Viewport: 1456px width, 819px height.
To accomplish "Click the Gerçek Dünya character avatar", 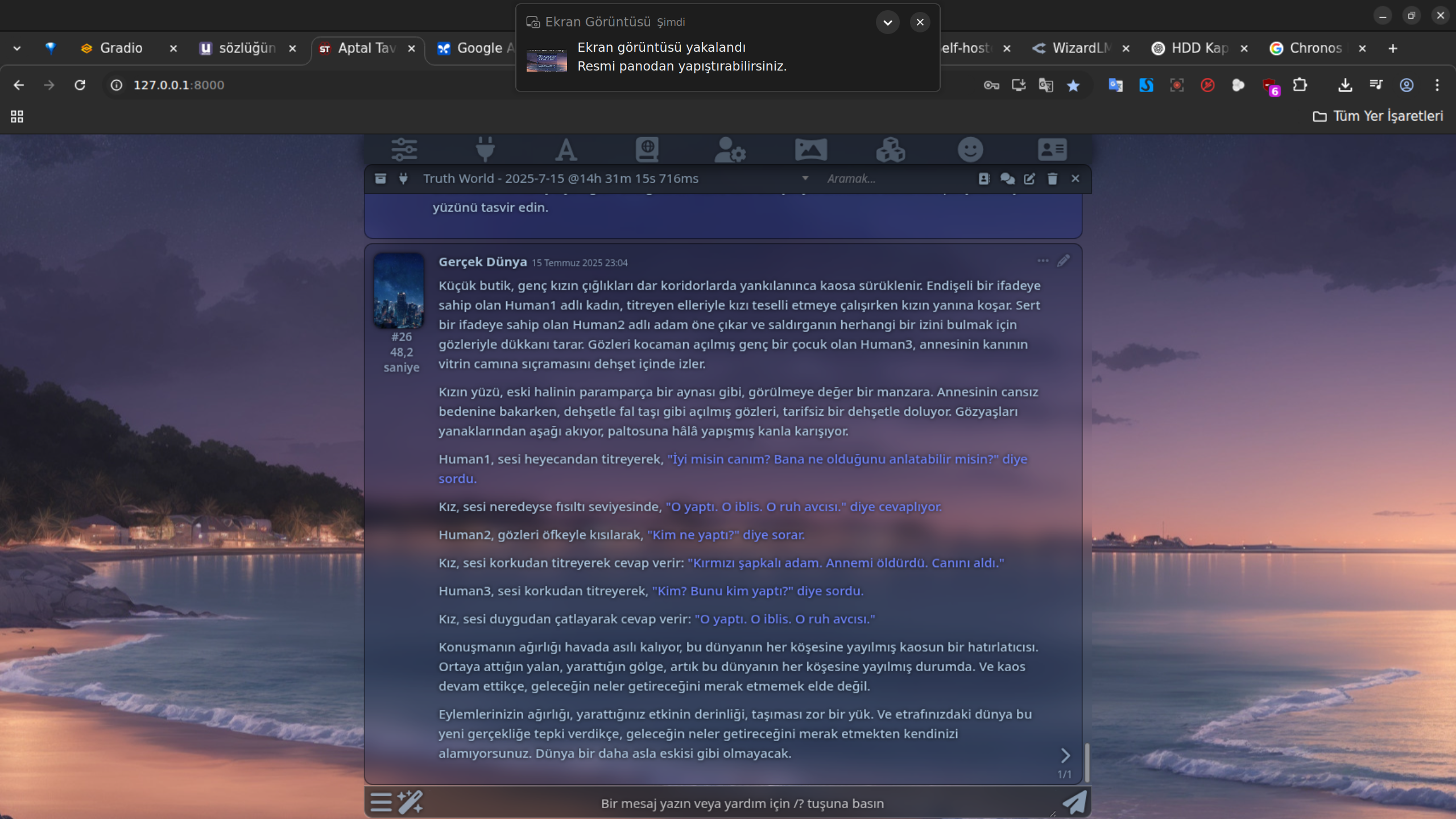I will pyautogui.click(x=399, y=290).
